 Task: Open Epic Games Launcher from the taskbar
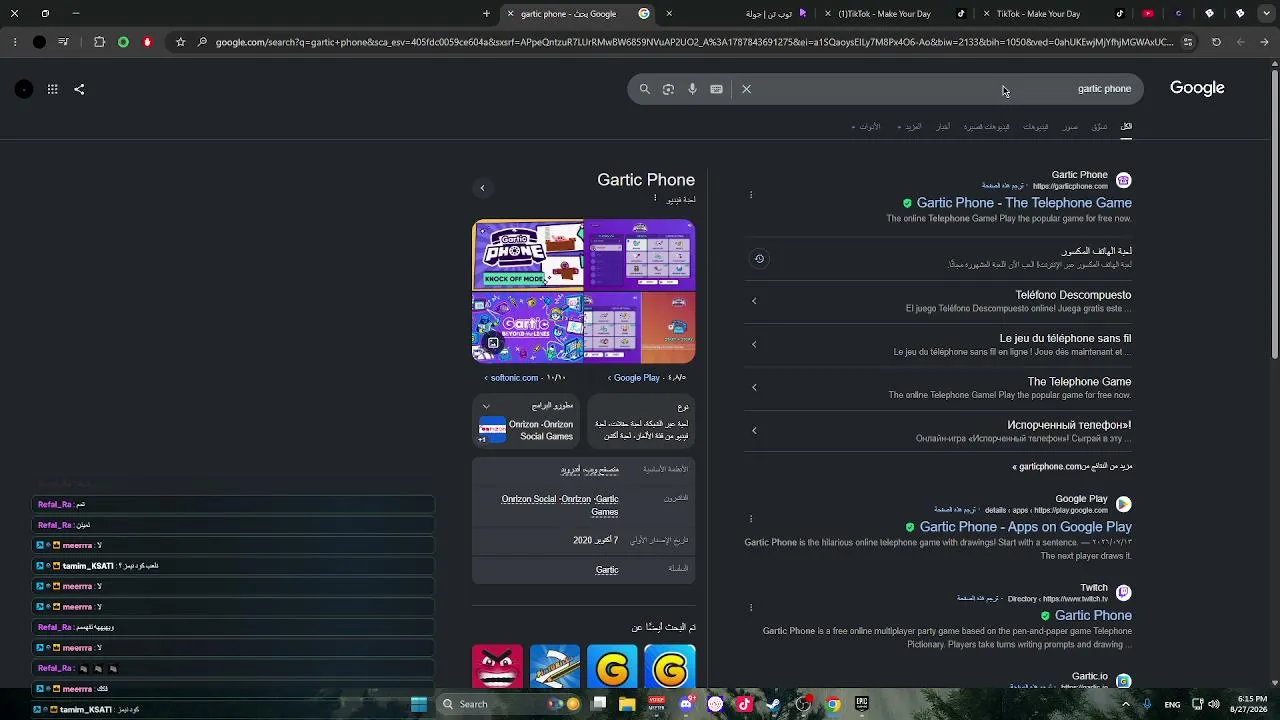click(861, 704)
